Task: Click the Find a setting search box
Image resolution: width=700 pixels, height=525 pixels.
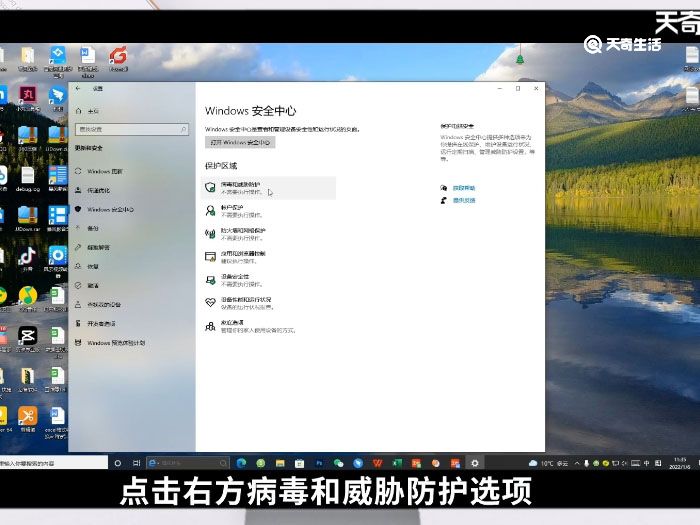Action: point(132,129)
